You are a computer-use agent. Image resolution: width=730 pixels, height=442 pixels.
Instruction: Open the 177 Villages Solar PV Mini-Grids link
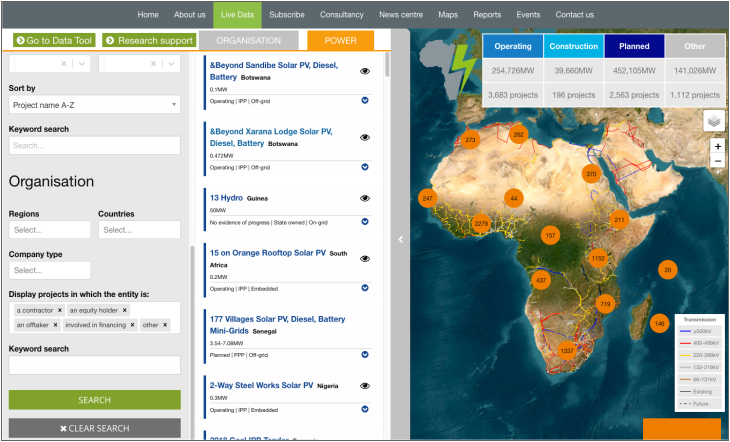(x=277, y=325)
